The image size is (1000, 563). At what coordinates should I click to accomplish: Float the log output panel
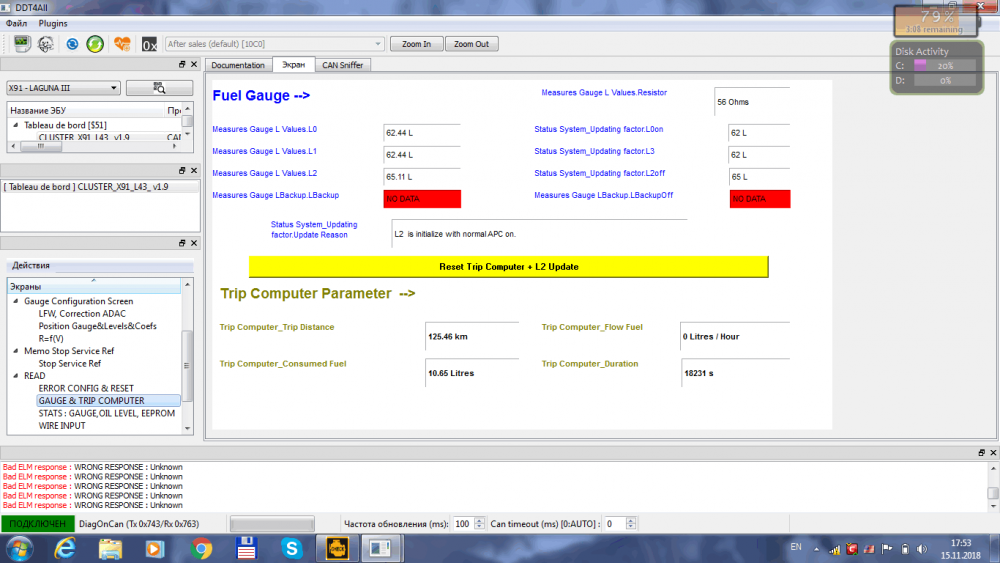click(981, 452)
